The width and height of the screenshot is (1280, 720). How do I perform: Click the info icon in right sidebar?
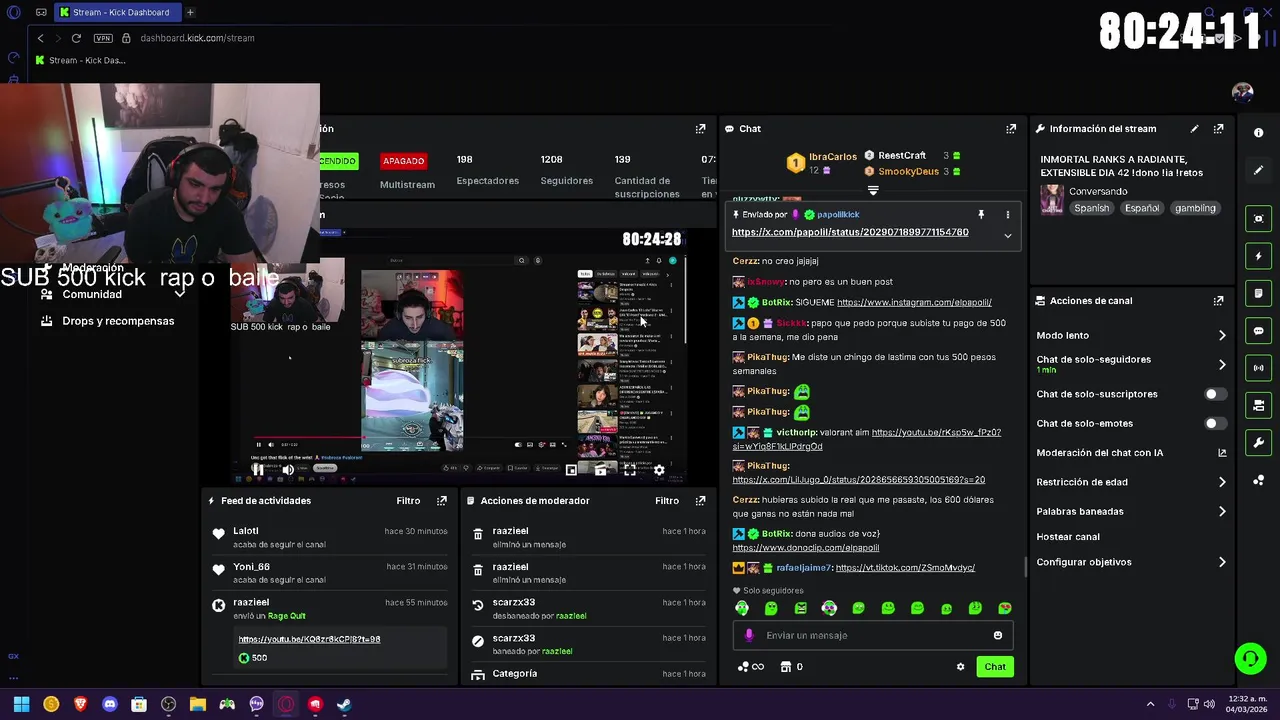(x=1258, y=133)
